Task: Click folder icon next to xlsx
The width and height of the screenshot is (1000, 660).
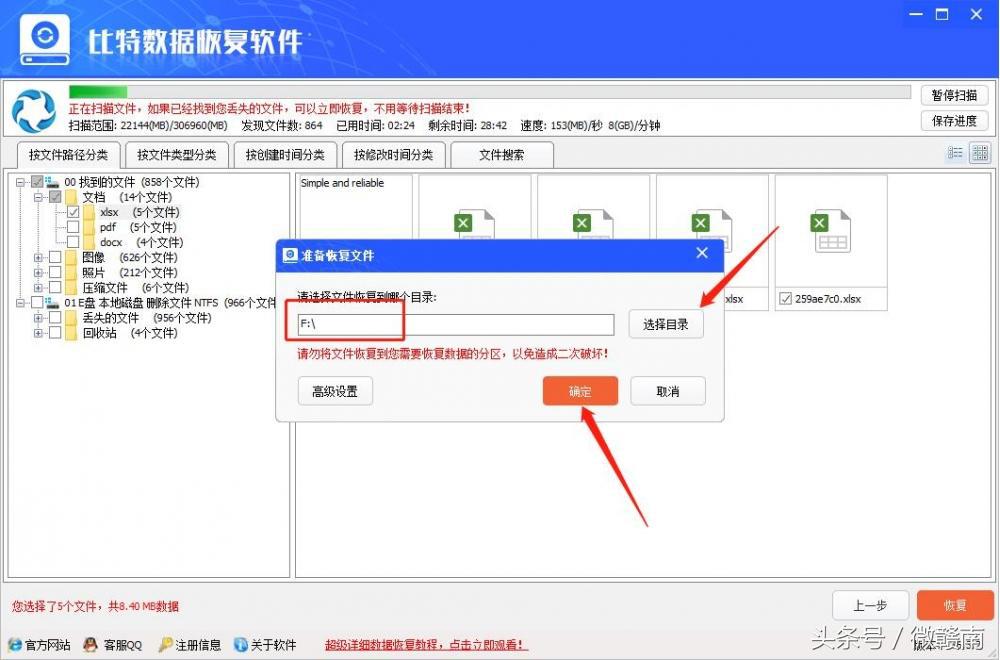Action: (x=89, y=212)
